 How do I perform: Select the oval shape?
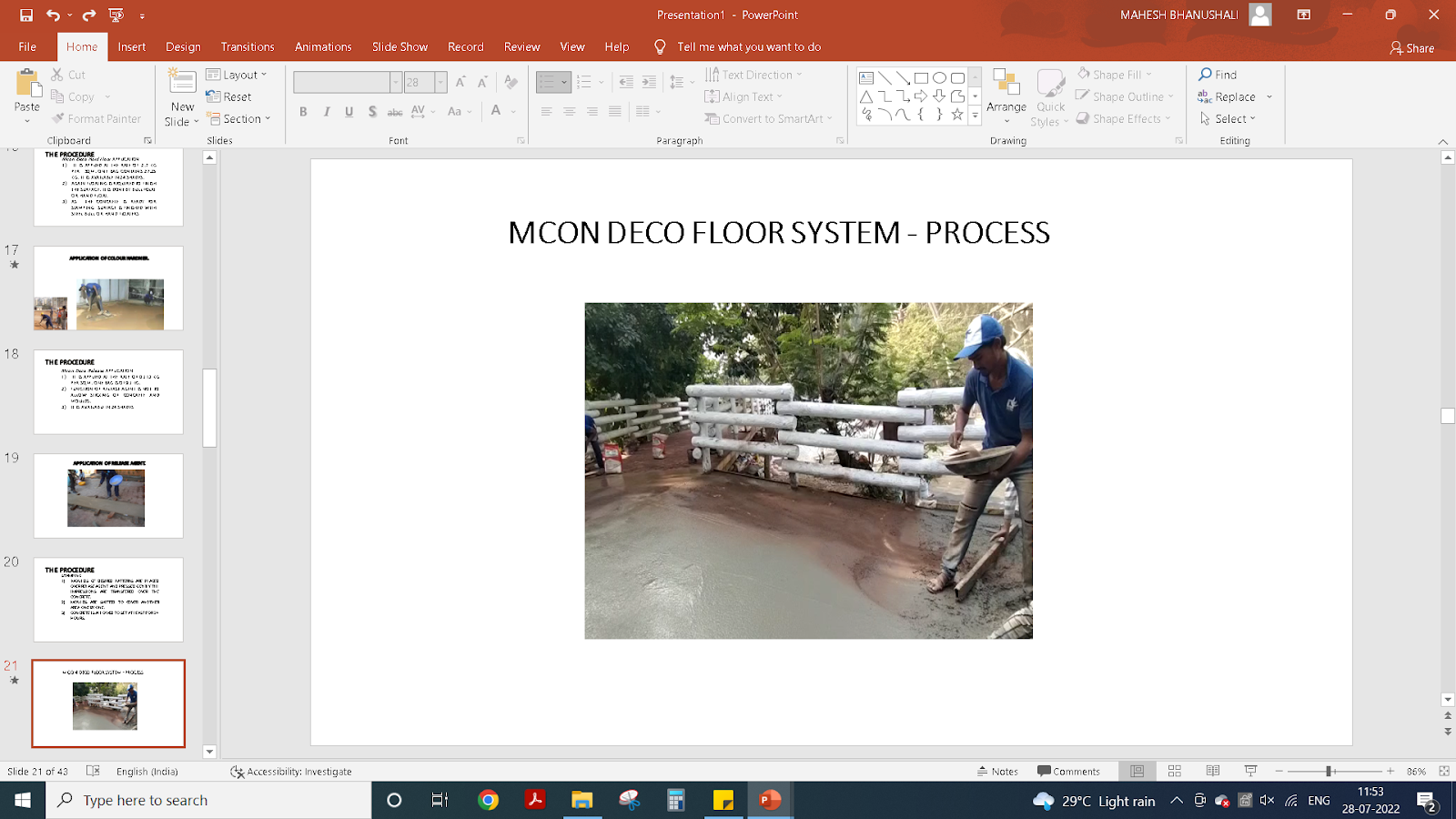click(939, 78)
